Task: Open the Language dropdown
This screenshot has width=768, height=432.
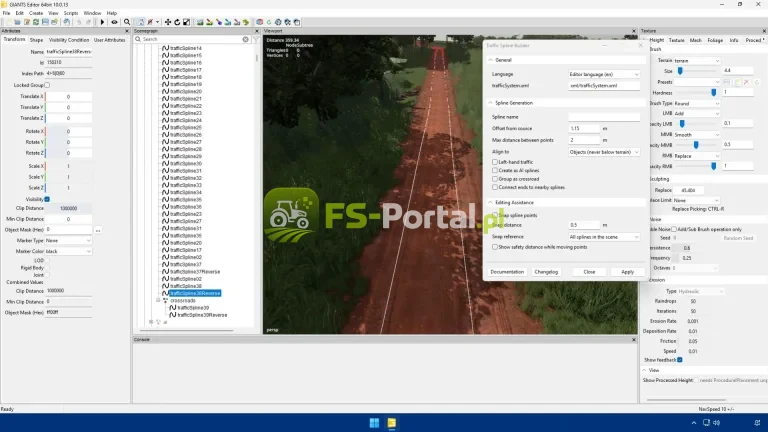Action: point(604,74)
